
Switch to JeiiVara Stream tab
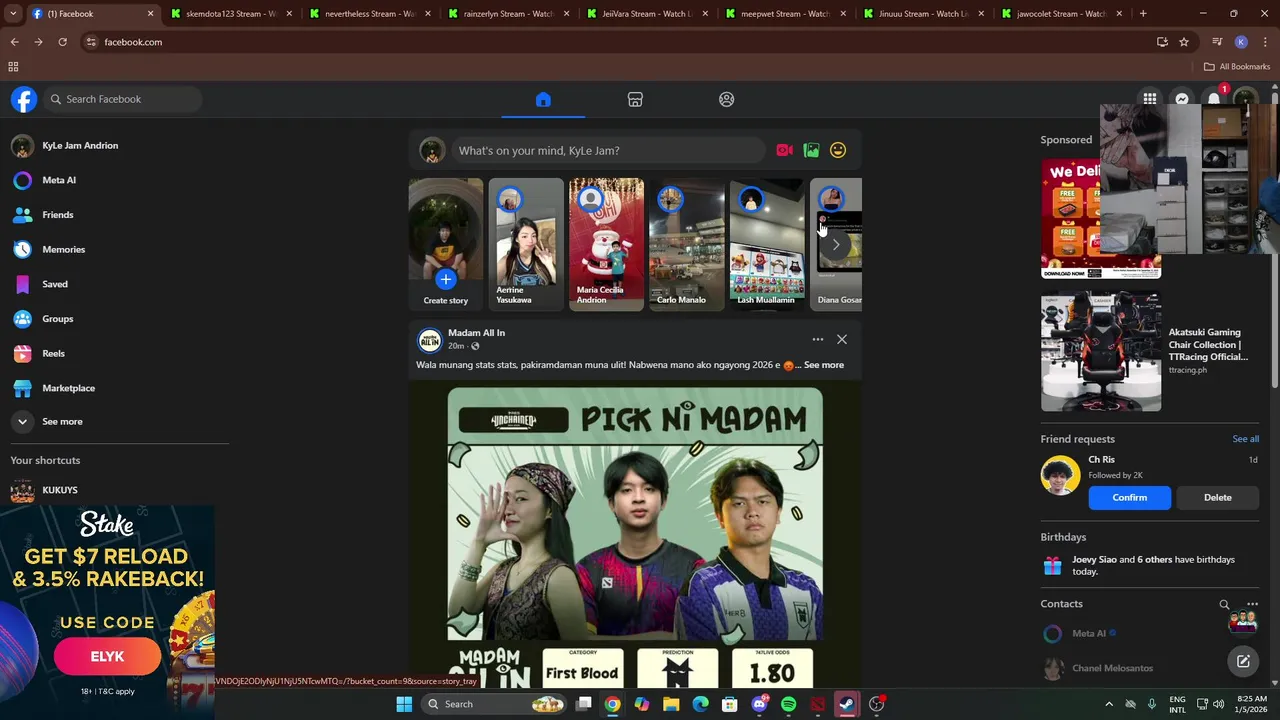pyautogui.click(x=647, y=14)
